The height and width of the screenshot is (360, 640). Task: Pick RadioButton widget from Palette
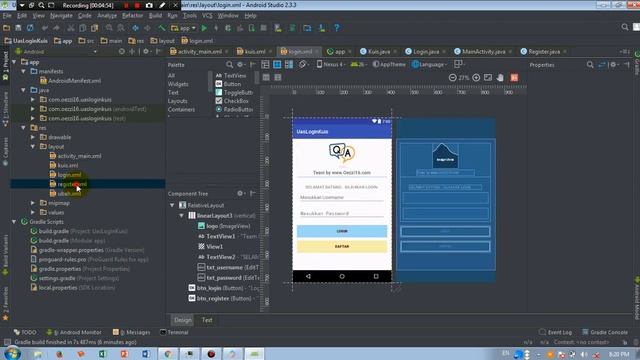tap(234, 109)
